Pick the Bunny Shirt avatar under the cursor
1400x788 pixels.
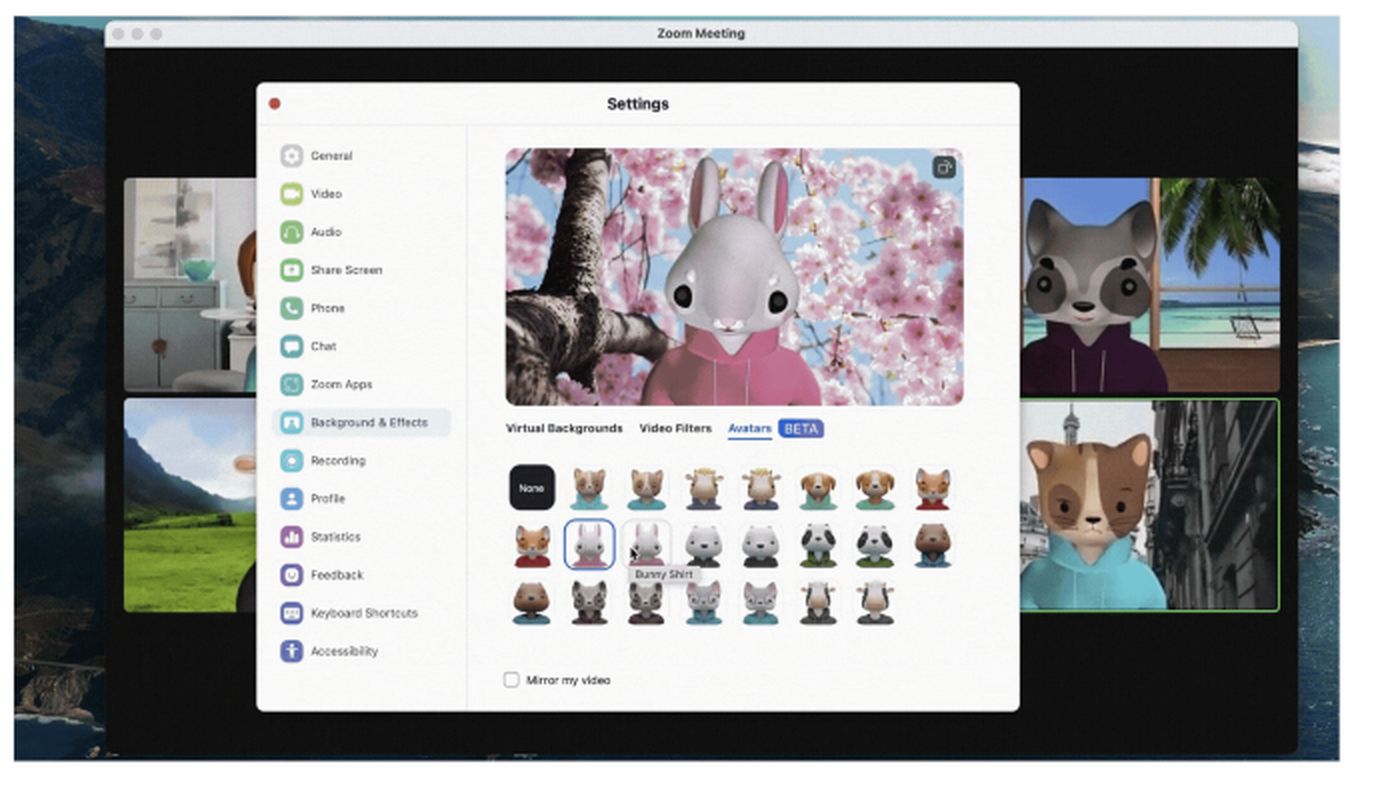point(647,545)
